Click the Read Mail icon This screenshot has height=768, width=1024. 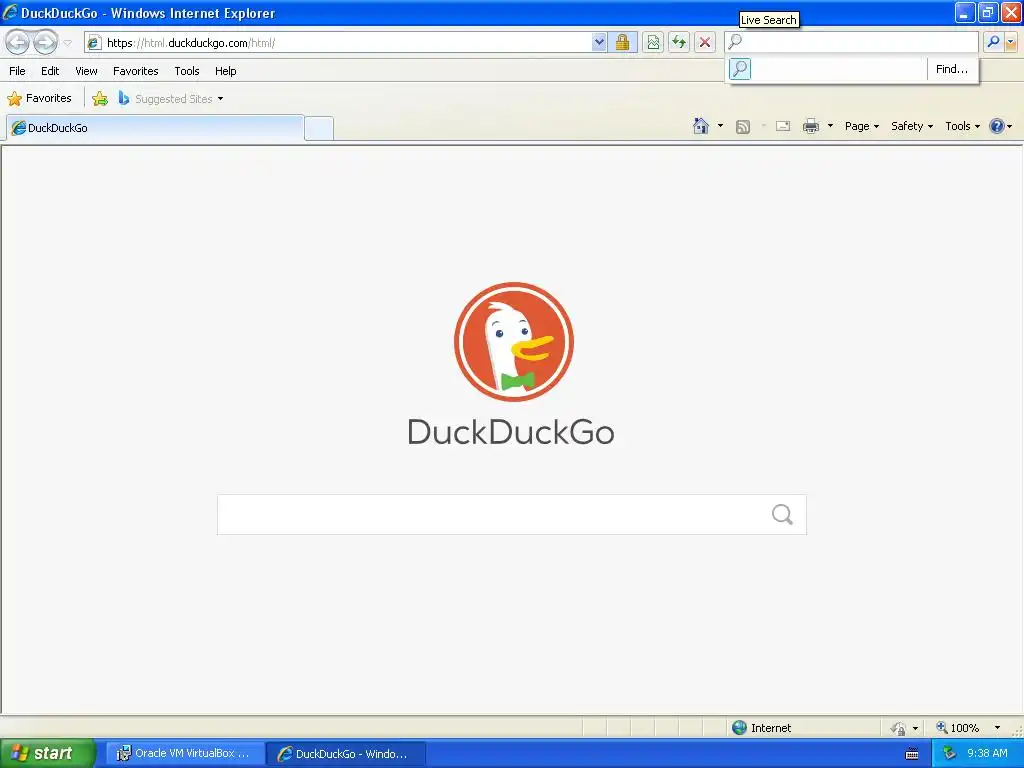pyautogui.click(x=783, y=126)
